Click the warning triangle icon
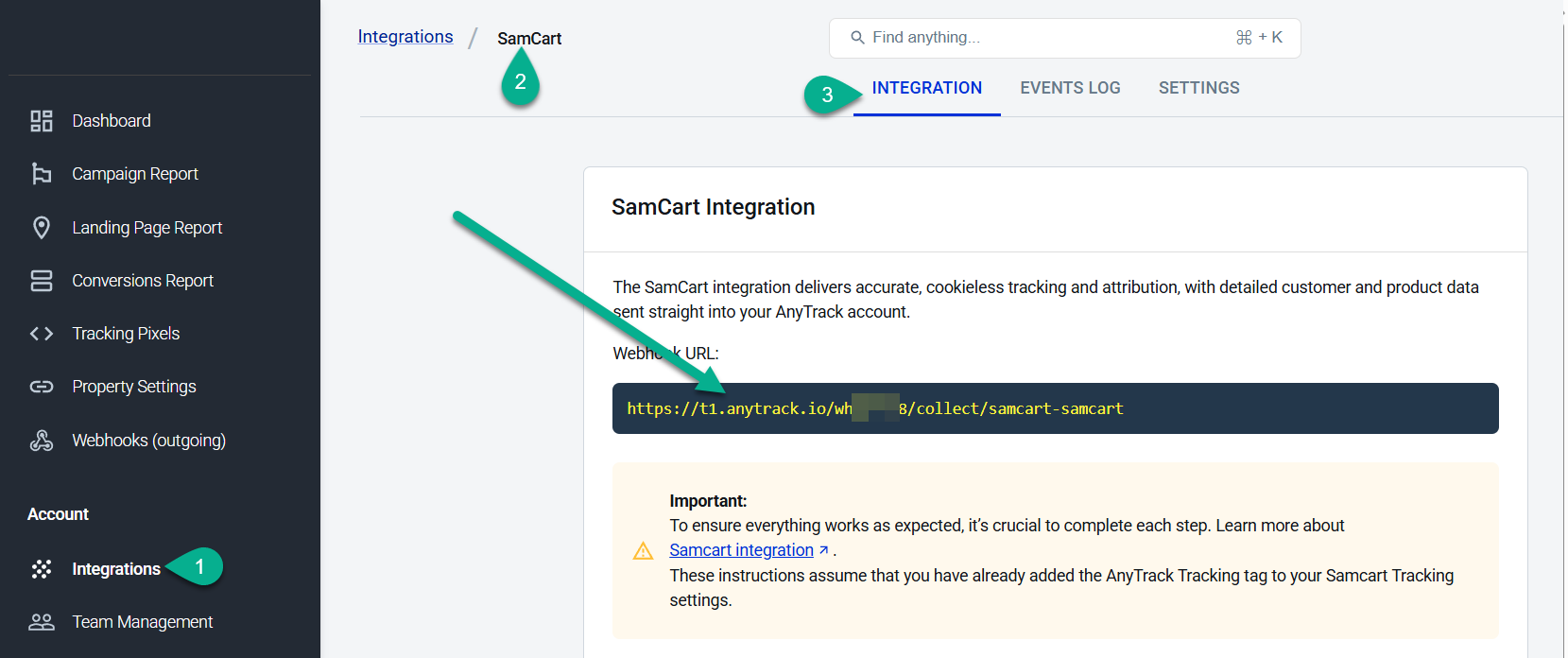1568x658 pixels. pos(643,551)
